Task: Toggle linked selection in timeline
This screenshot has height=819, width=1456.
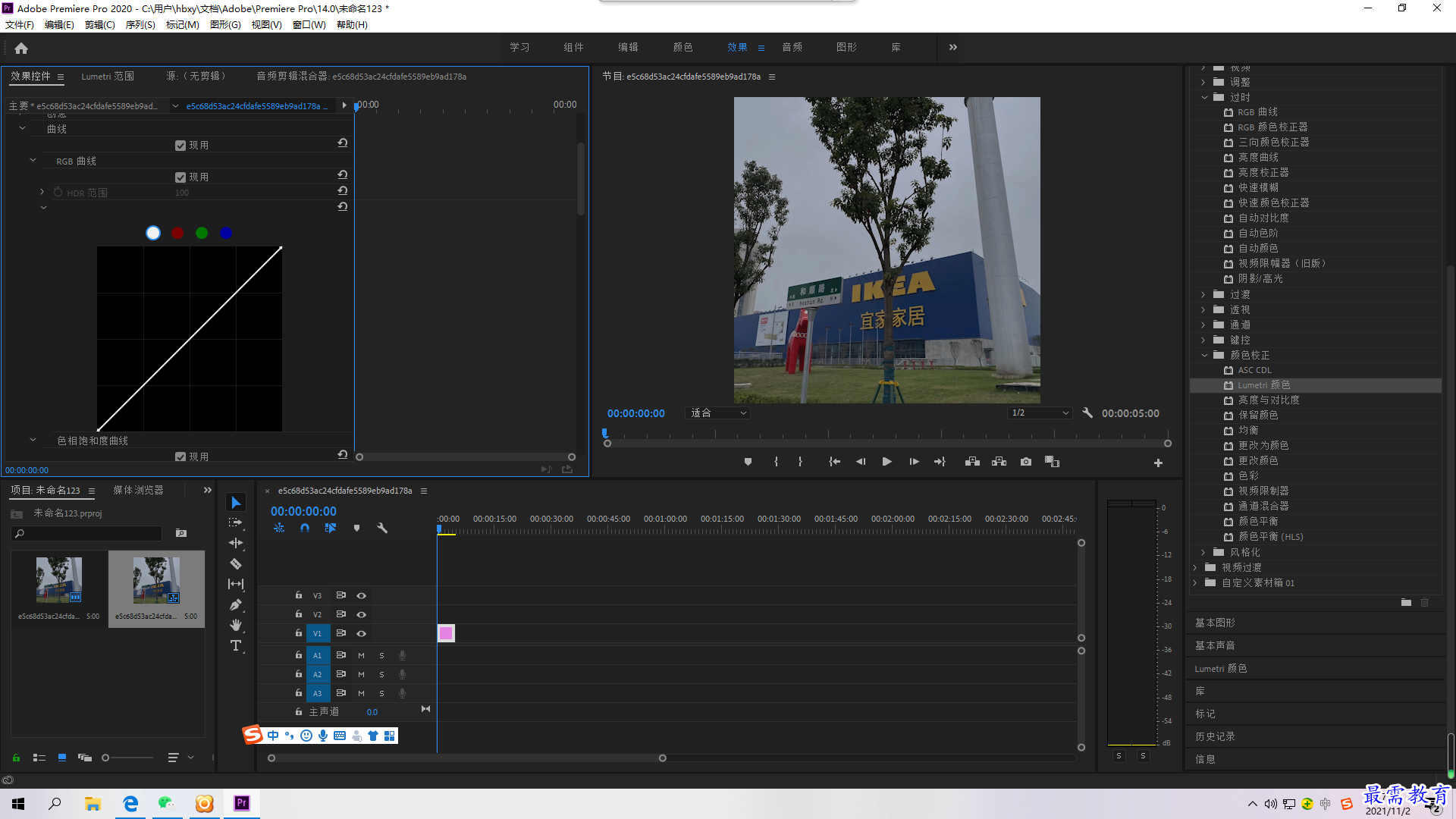Action: pyautogui.click(x=331, y=528)
